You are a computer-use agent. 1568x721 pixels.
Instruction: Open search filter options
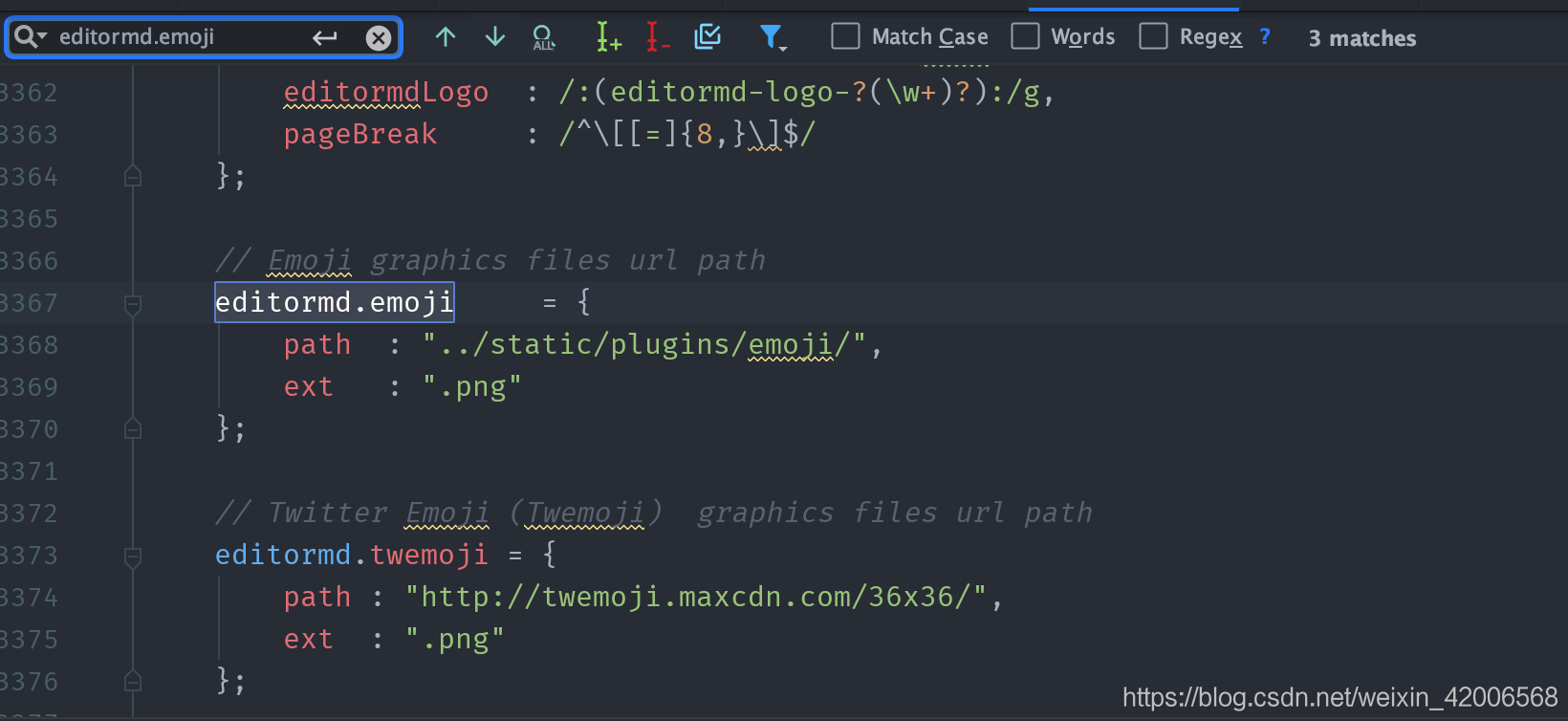coord(773,37)
